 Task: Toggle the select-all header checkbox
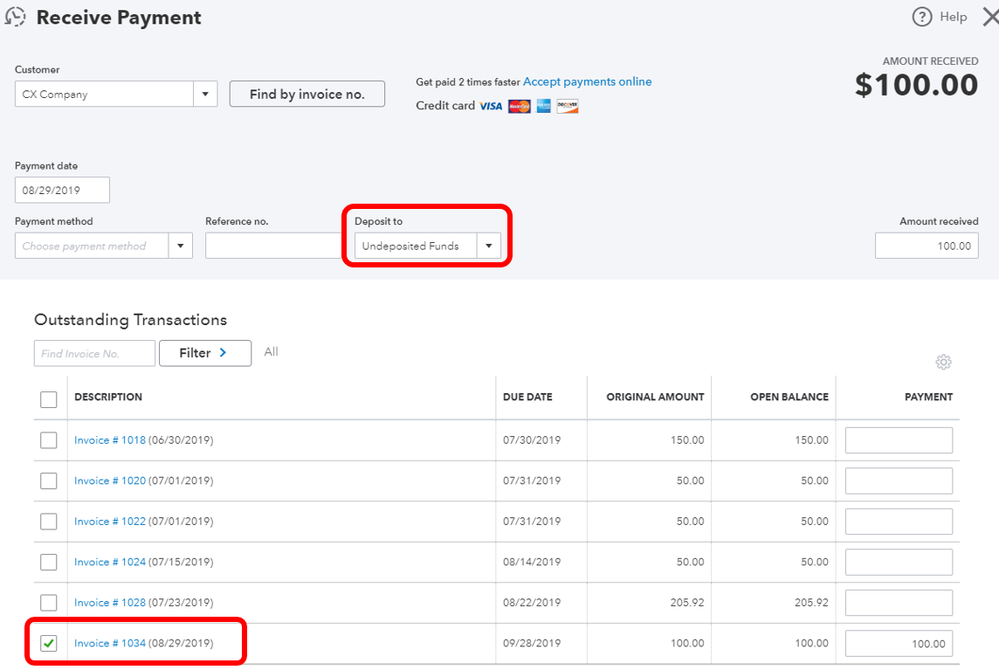[48, 399]
